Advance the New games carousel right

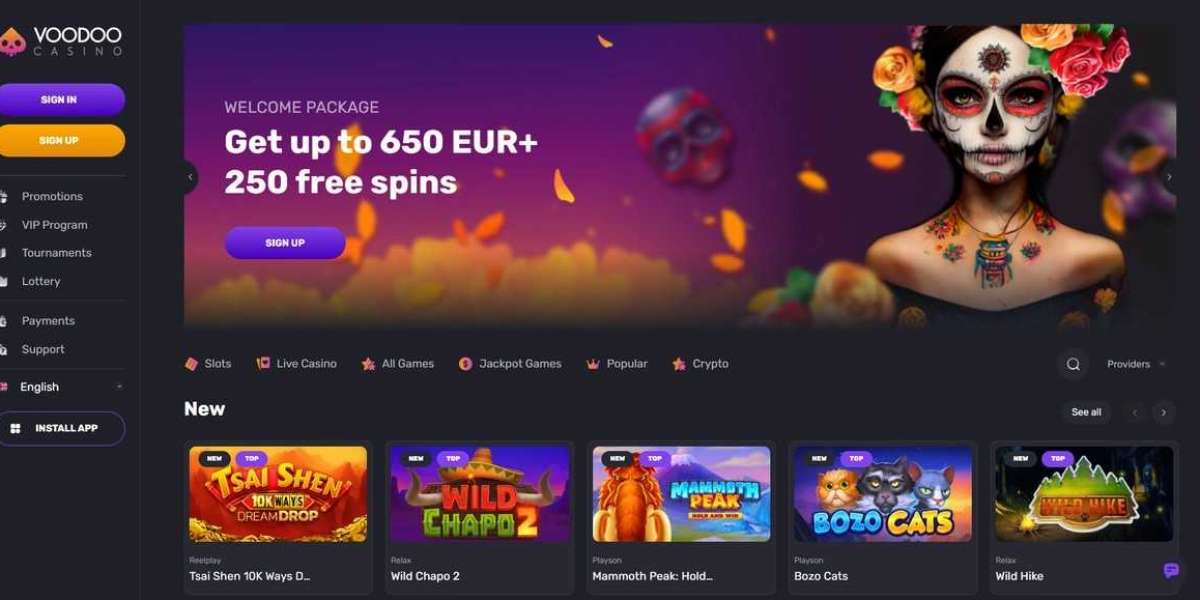click(x=1162, y=412)
